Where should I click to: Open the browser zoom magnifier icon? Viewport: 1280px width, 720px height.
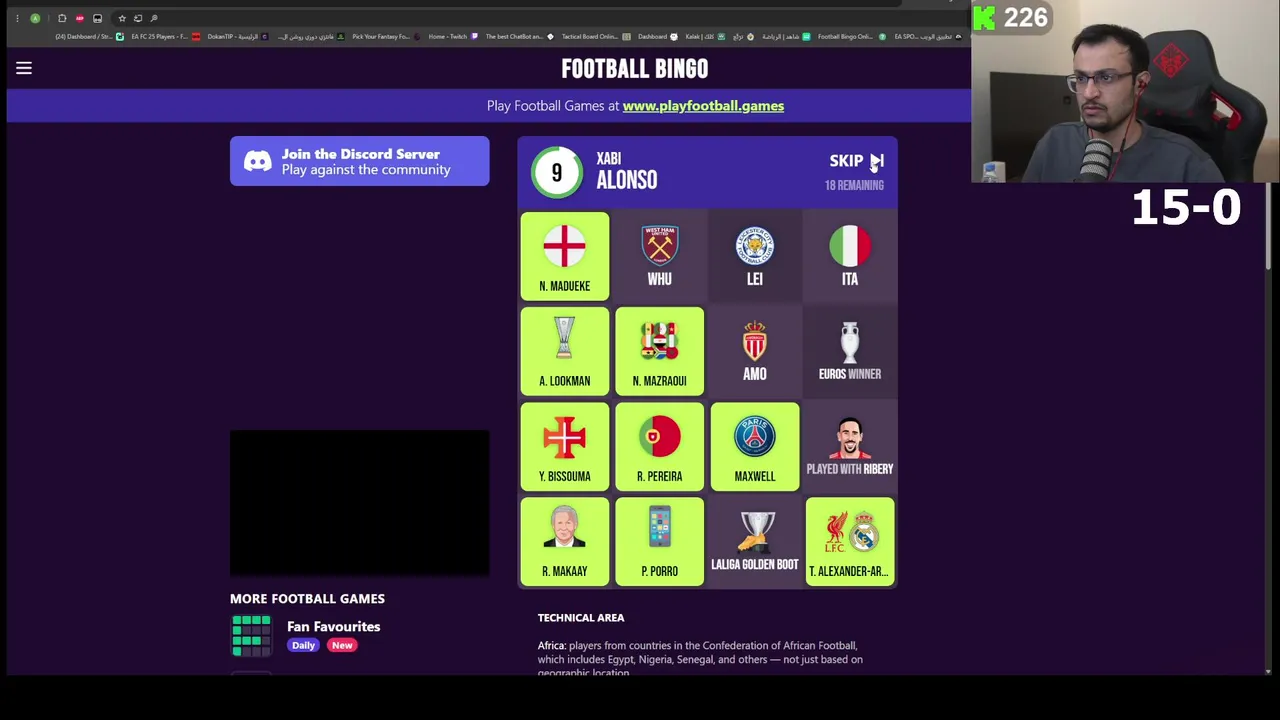(154, 18)
